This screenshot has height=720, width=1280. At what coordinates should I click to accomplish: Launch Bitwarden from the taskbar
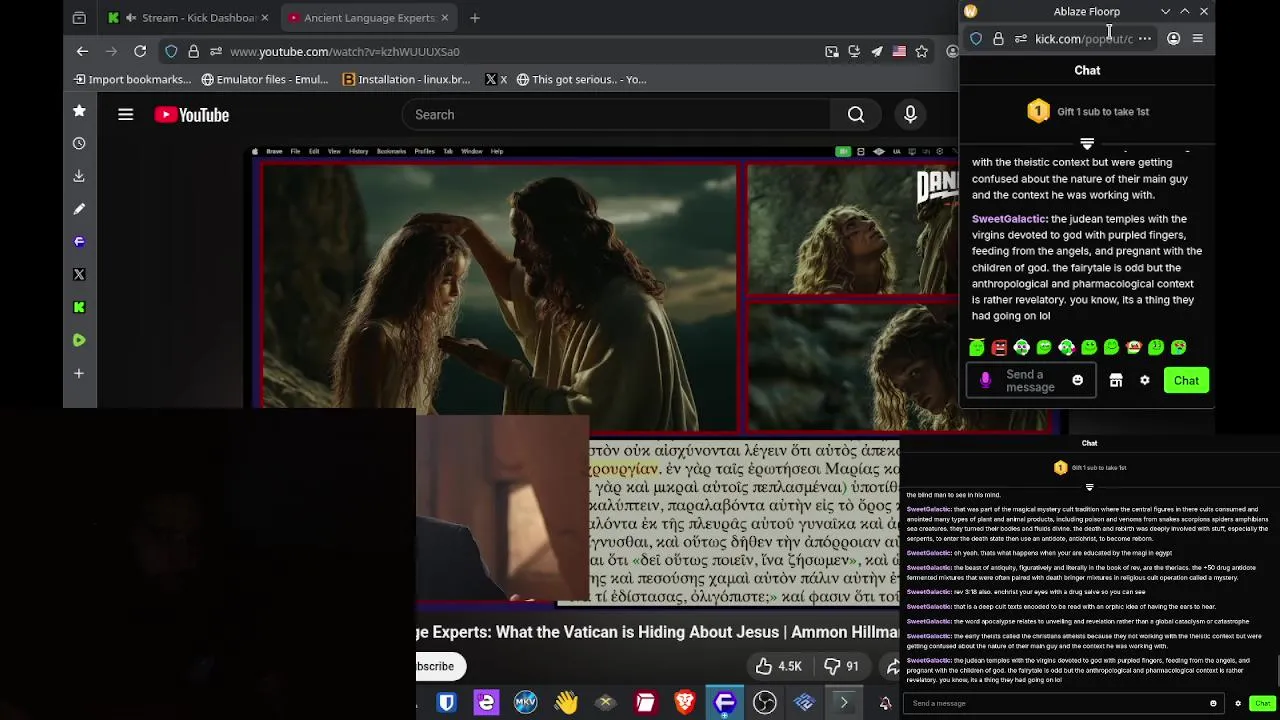tap(446, 703)
